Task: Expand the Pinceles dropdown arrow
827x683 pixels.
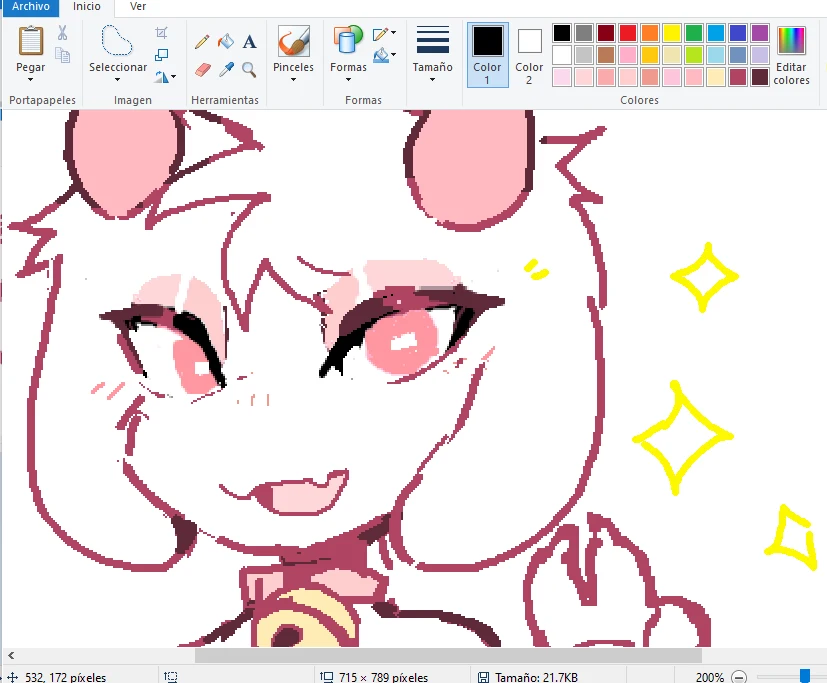Action: [x=293, y=80]
